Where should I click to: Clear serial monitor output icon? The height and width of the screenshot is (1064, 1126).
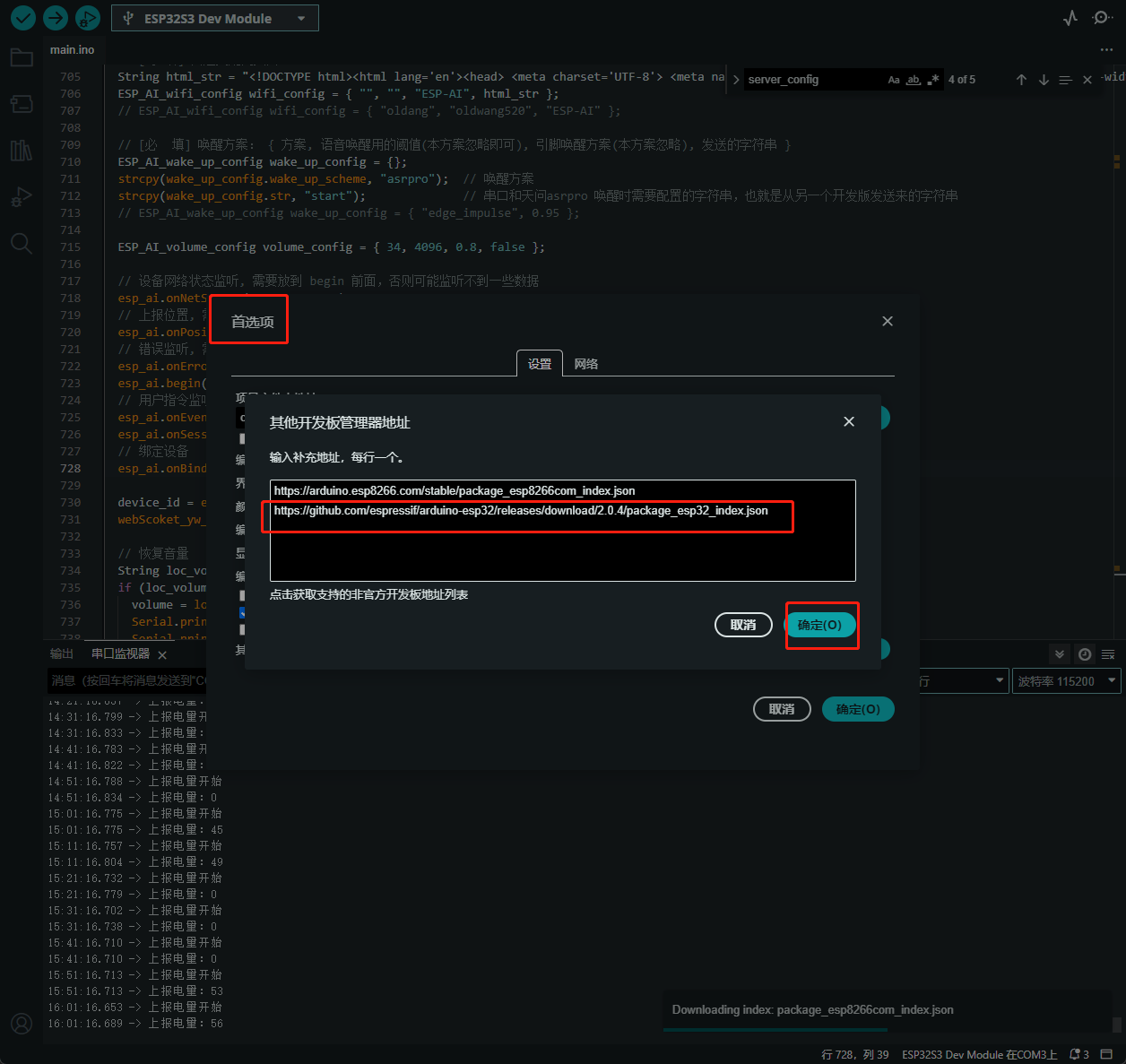pos(1108,654)
